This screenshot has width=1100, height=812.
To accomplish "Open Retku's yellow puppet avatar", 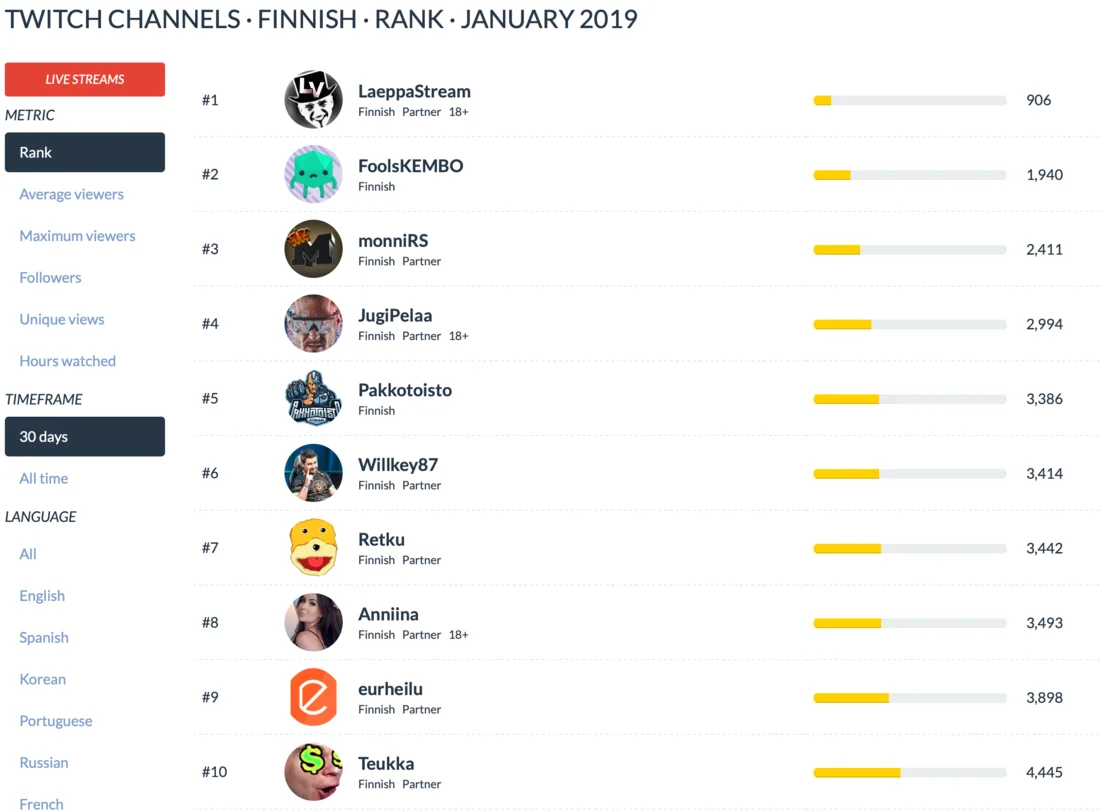I will pos(313,548).
